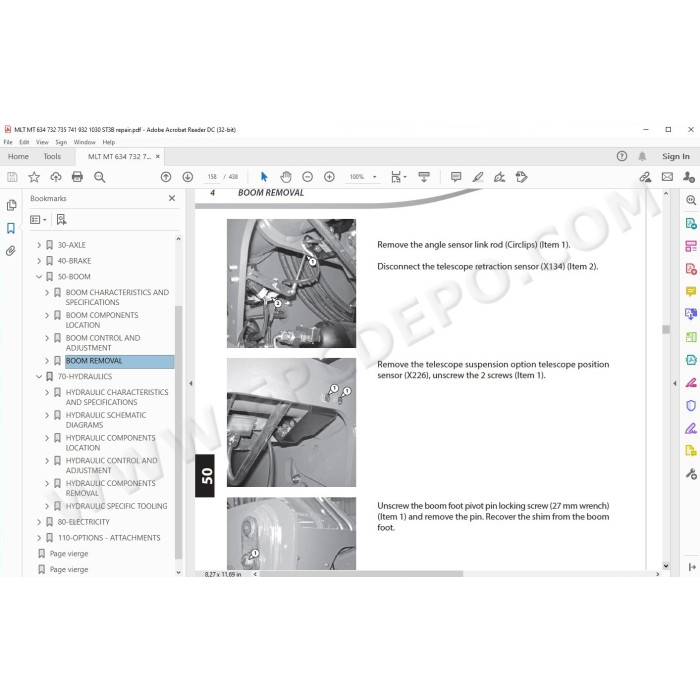
Task: Activate the Hand pan tool
Action: click(286, 177)
